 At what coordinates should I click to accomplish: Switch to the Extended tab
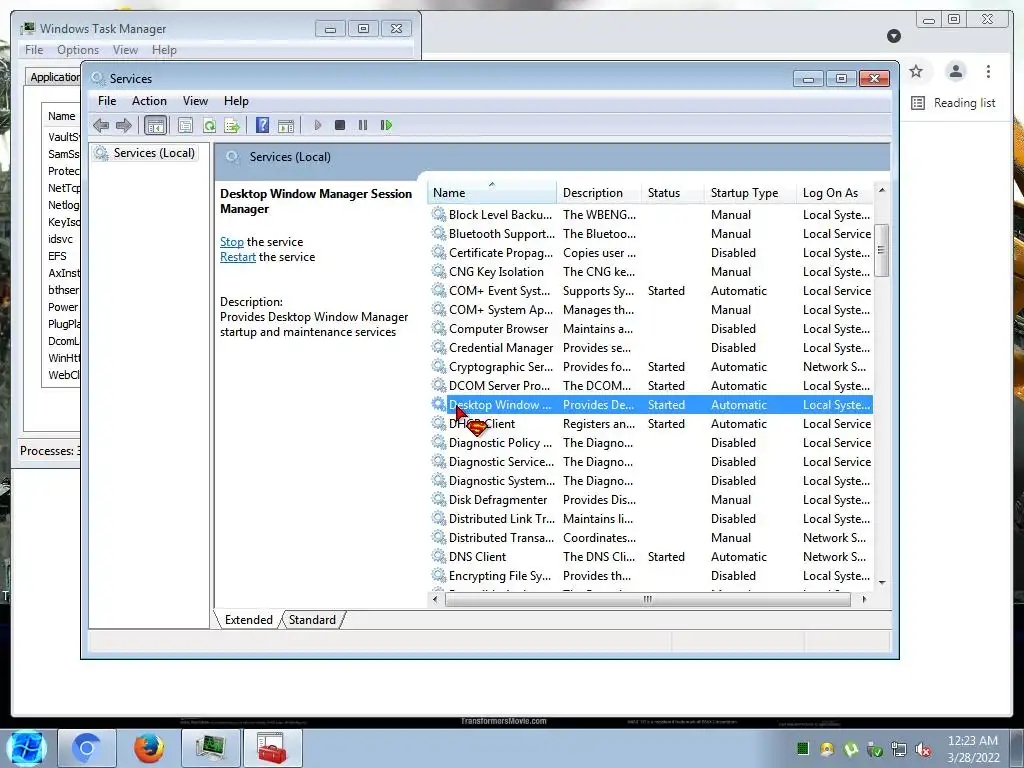[x=248, y=620]
